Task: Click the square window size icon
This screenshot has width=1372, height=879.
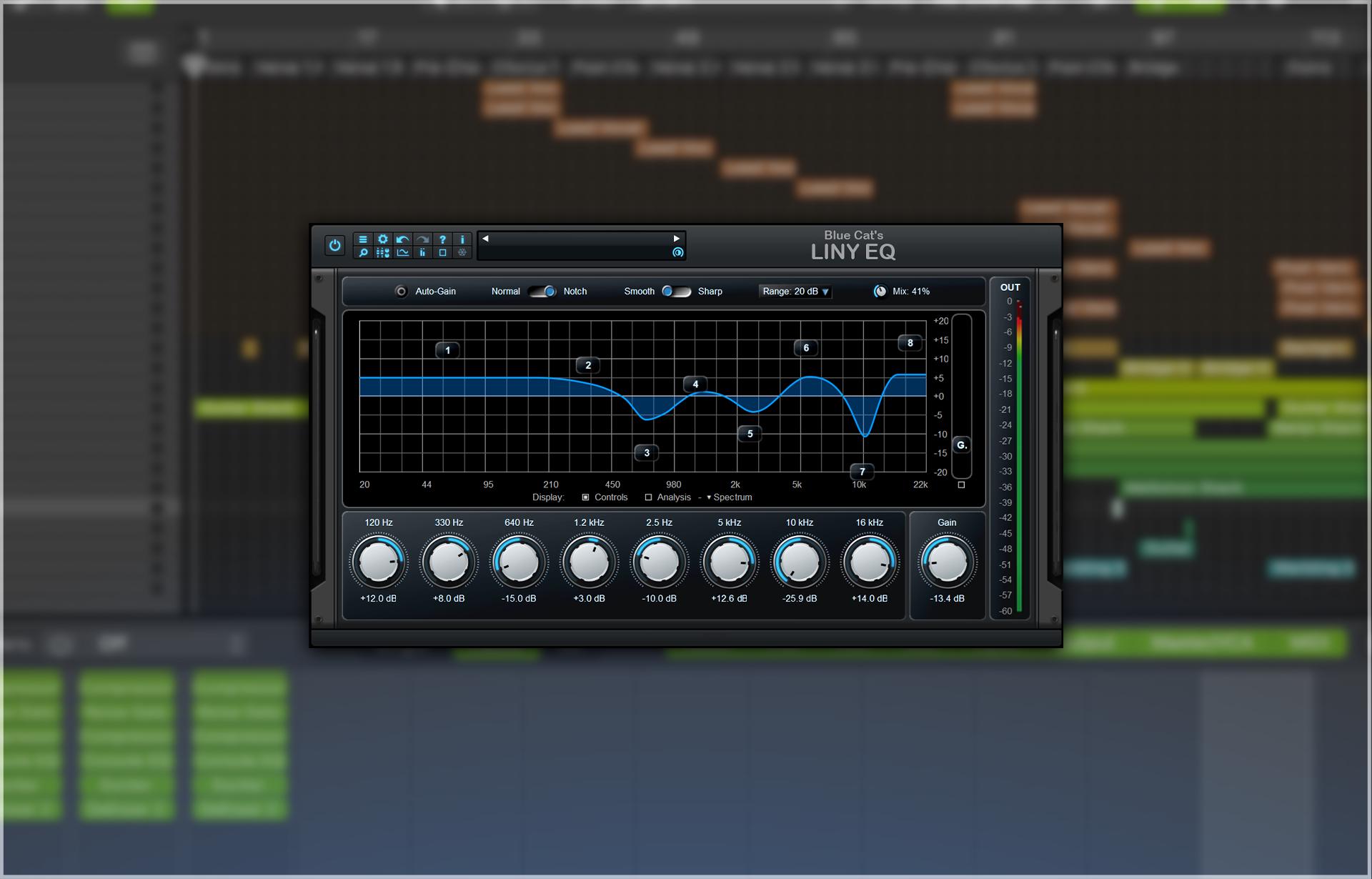Action: coord(443,252)
